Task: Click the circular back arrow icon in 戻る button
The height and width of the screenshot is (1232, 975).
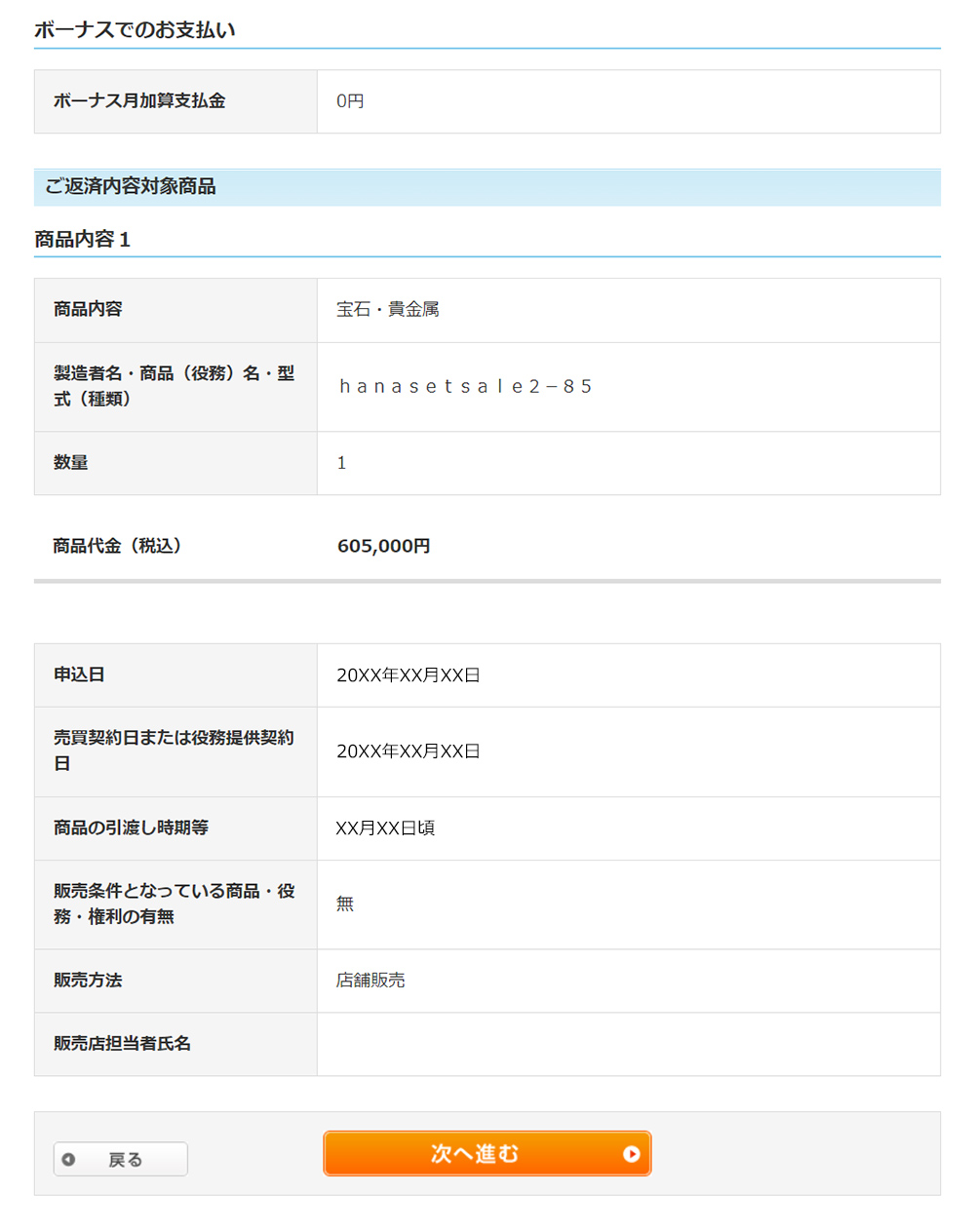Action: 68,1160
